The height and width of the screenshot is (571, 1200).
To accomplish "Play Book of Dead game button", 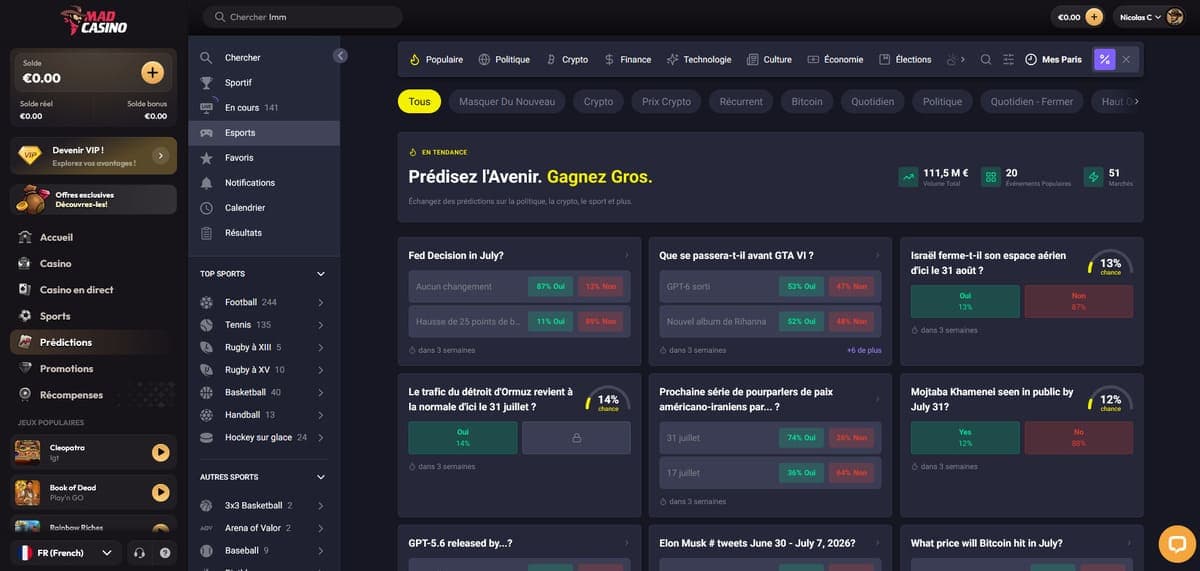I will [160, 492].
